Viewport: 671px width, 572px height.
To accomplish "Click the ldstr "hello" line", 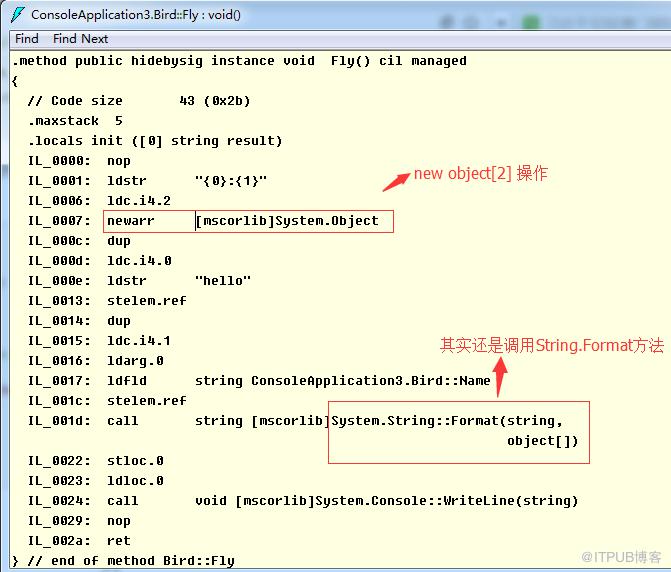I will tap(140, 281).
